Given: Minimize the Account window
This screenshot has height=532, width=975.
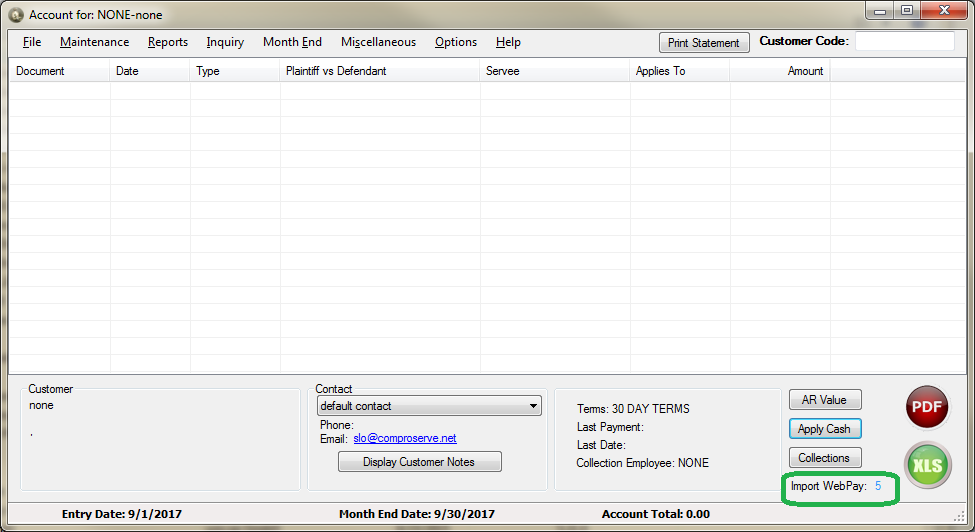Looking at the screenshot, I should (x=880, y=11).
